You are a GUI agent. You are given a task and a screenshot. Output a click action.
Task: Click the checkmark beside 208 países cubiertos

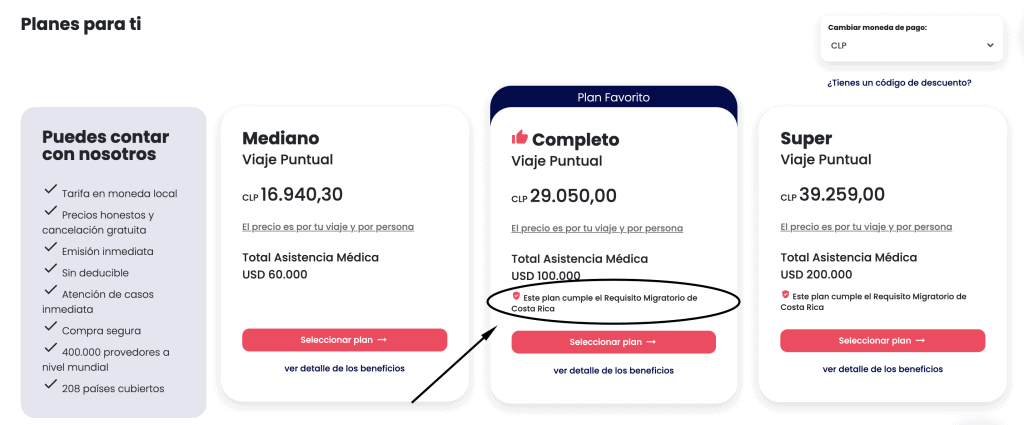click(x=50, y=384)
